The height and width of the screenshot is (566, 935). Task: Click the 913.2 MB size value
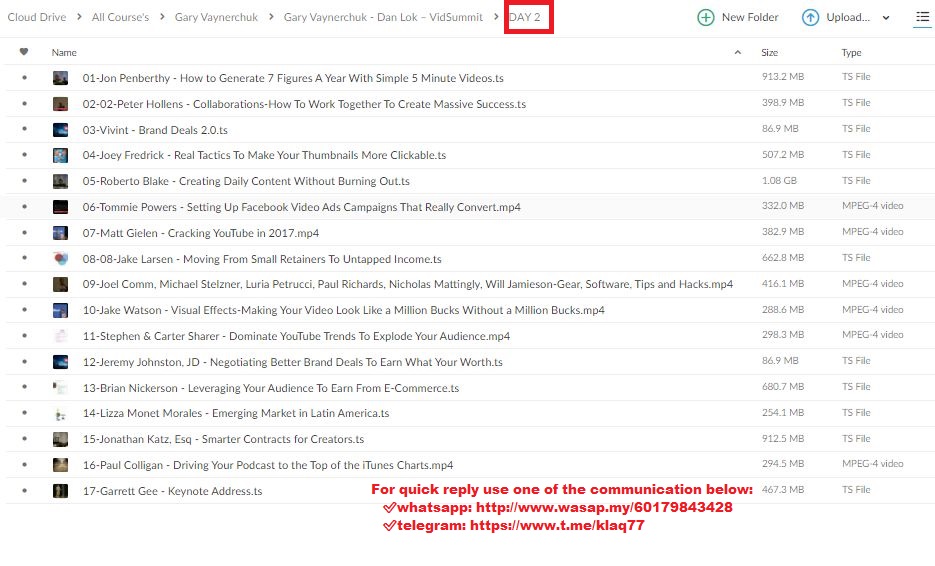783,77
